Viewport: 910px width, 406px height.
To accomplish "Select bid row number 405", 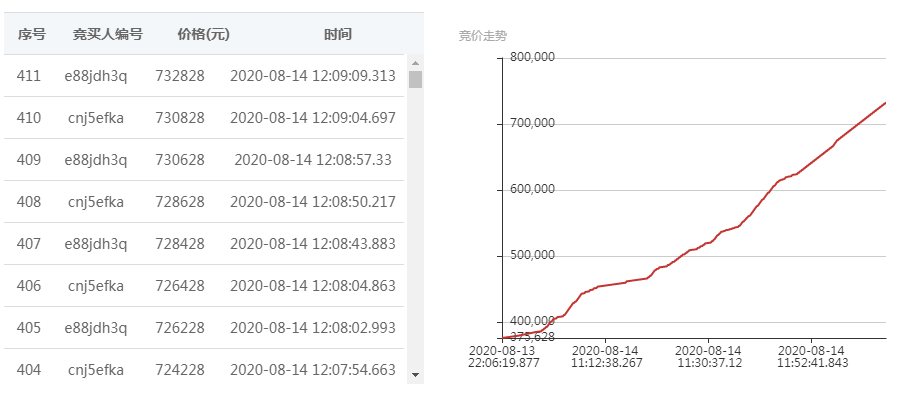I will (205, 328).
